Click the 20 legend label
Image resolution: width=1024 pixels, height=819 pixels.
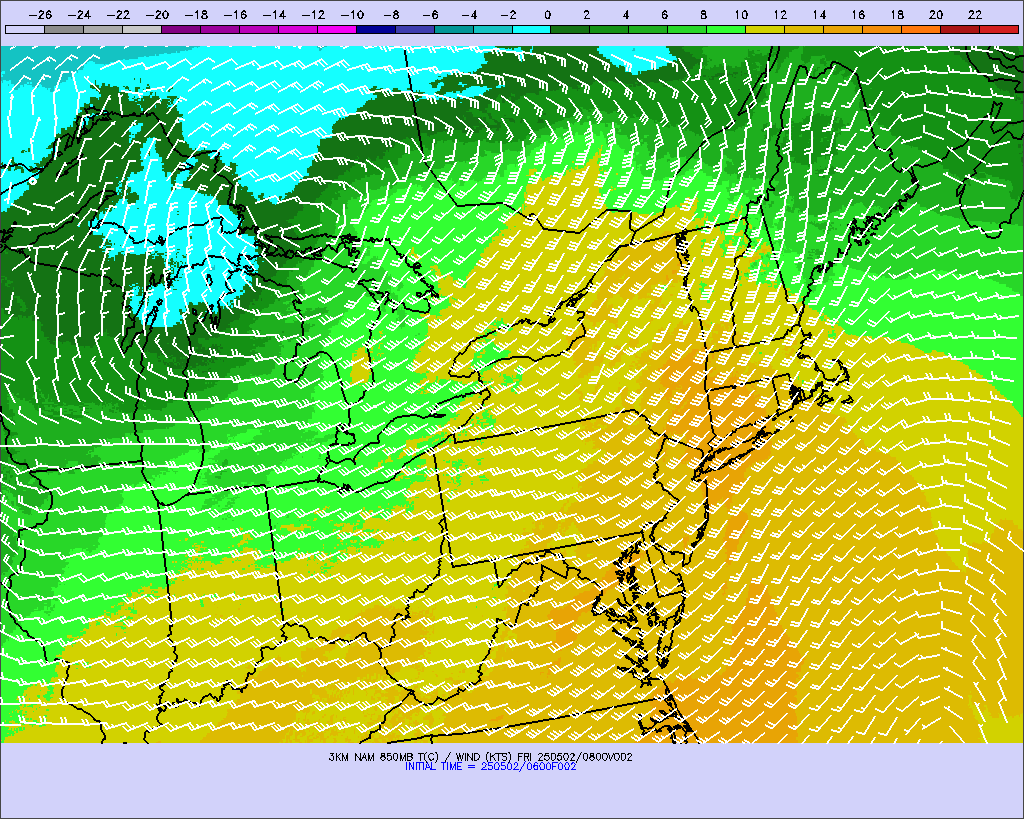tap(936, 15)
